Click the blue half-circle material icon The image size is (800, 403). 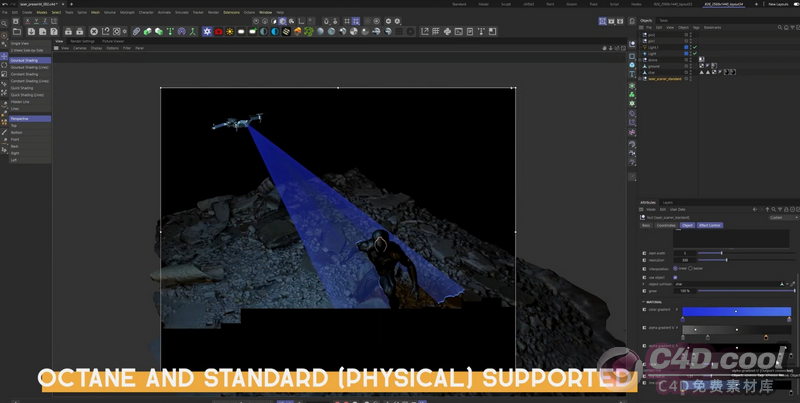(275, 32)
